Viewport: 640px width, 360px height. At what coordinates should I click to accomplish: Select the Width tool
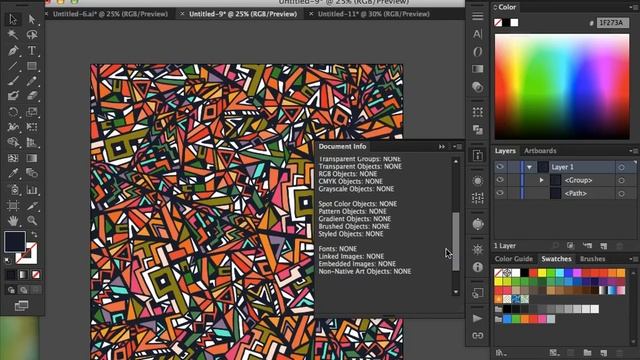tap(13, 127)
